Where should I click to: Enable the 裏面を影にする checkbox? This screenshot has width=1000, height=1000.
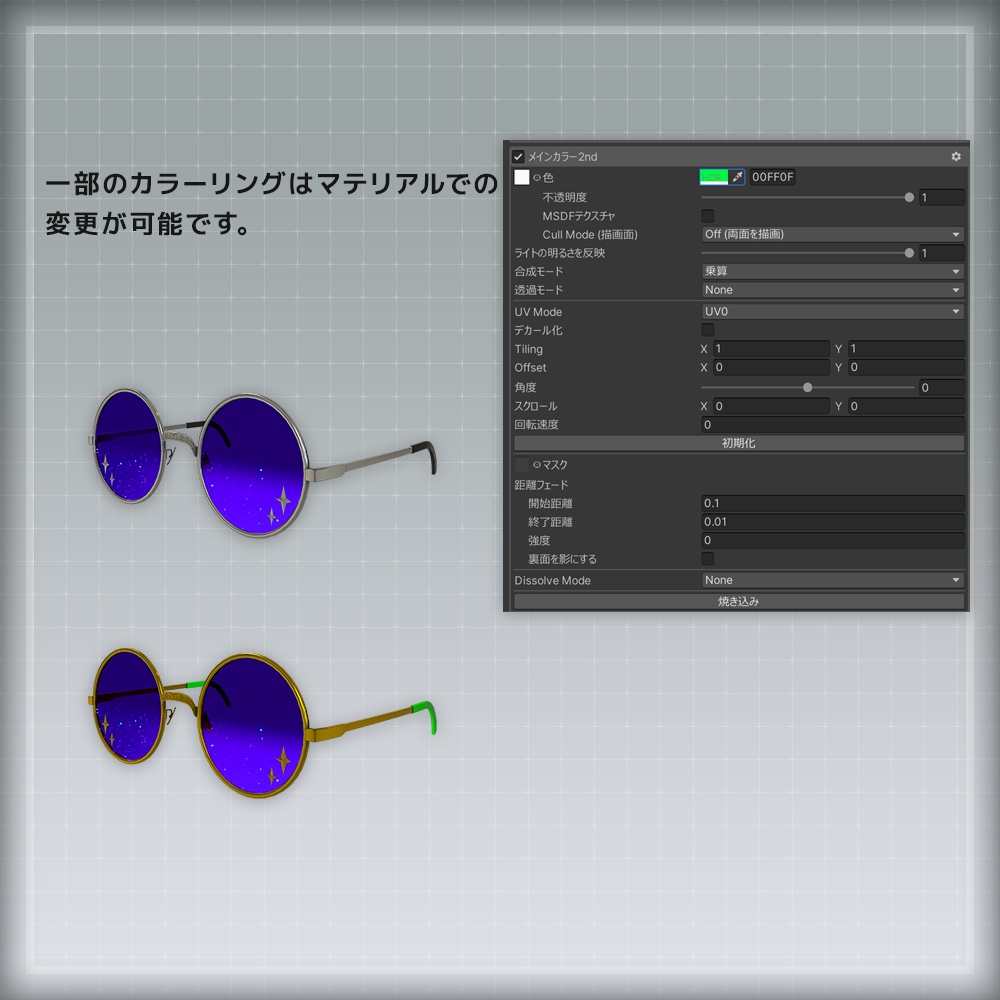pos(707,559)
